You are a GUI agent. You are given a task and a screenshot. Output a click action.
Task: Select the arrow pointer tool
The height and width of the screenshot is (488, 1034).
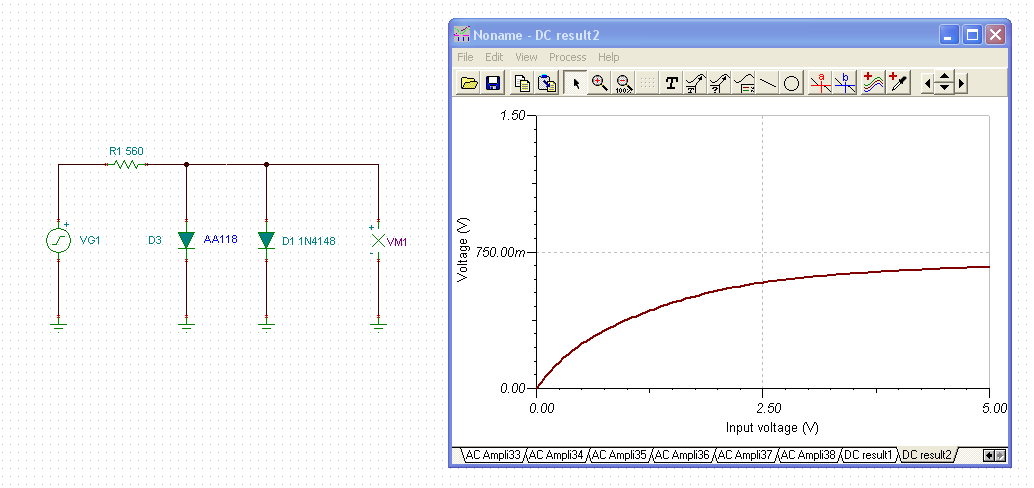pos(576,83)
